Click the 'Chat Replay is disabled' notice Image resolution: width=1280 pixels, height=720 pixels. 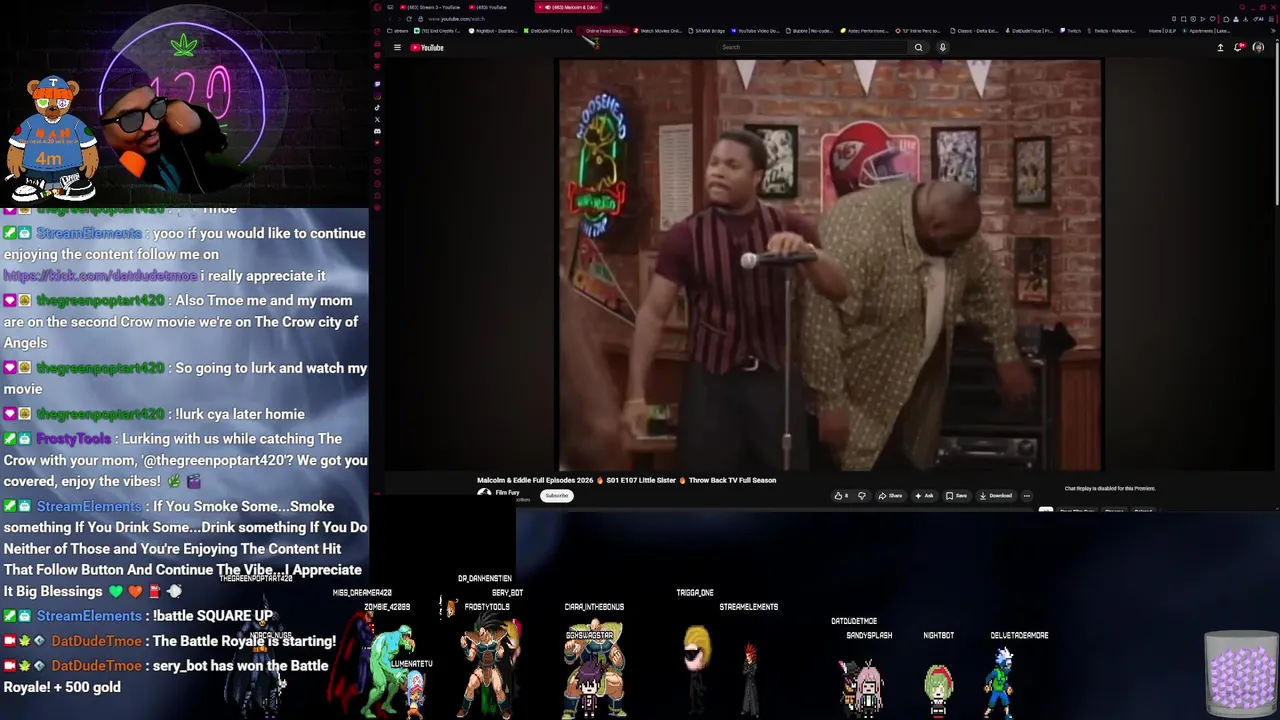pyautogui.click(x=1110, y=488)
